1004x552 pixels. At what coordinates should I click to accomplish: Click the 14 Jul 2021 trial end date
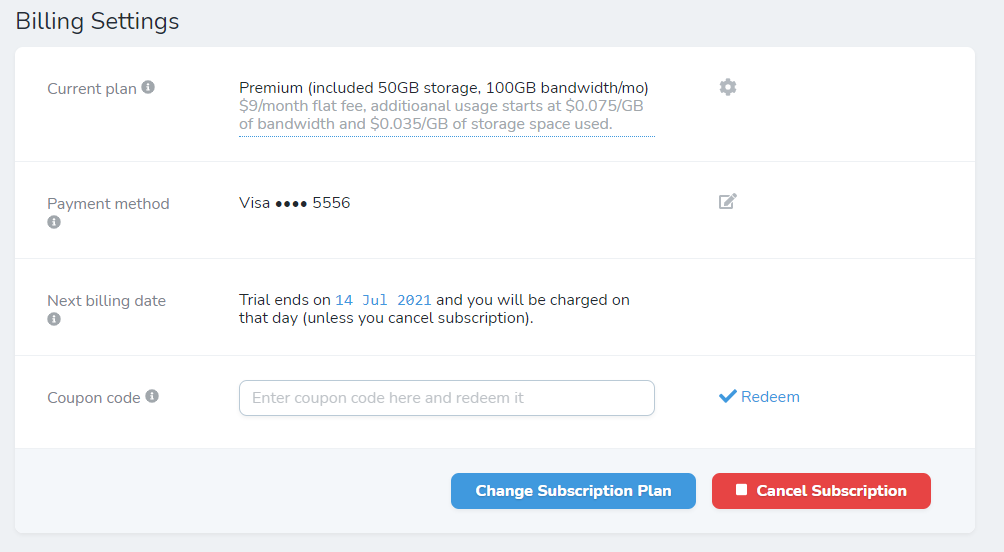pos(383,300)
